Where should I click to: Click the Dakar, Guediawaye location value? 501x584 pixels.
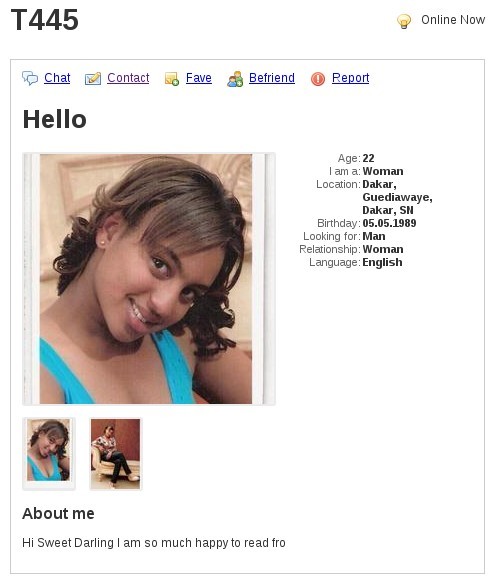(x=397, y=197)
